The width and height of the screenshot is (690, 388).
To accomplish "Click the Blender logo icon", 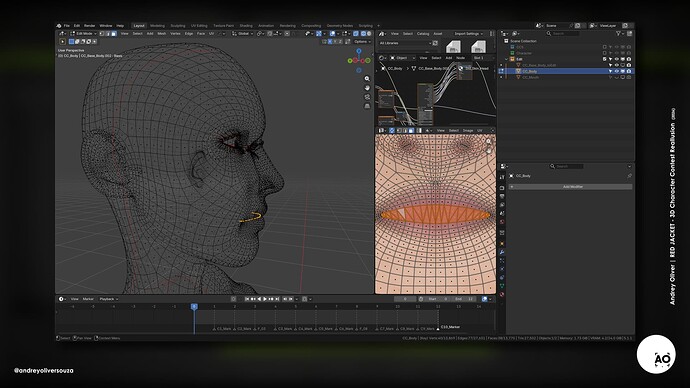I will tap(59, 26).
